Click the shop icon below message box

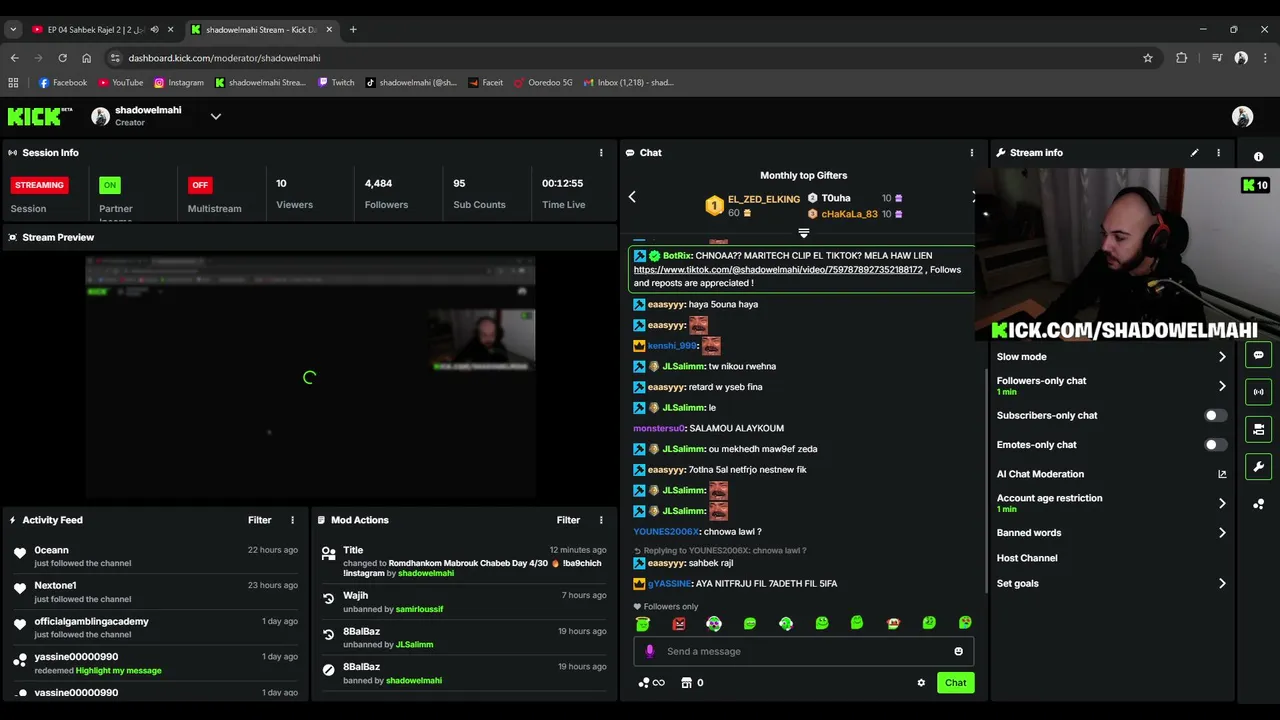[x=686, y=683]
